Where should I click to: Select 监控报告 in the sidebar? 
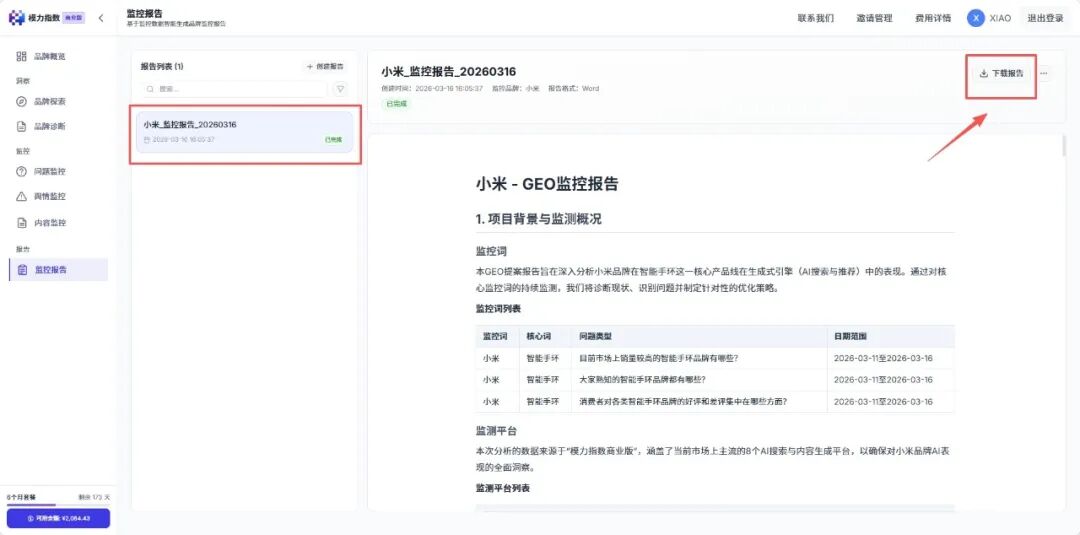[x=58, y=270]
